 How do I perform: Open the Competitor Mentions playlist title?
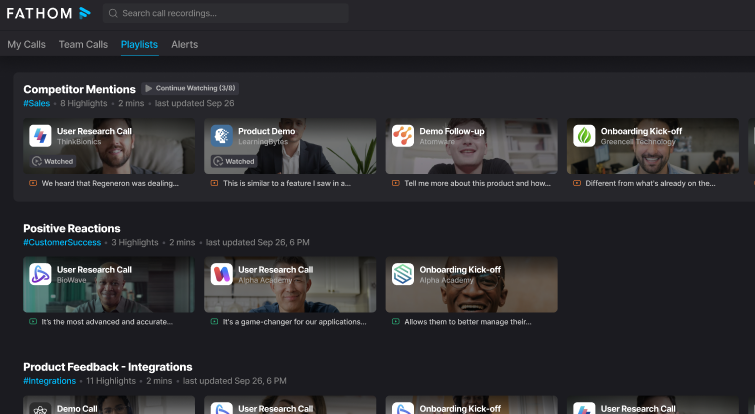click(79, 90)
